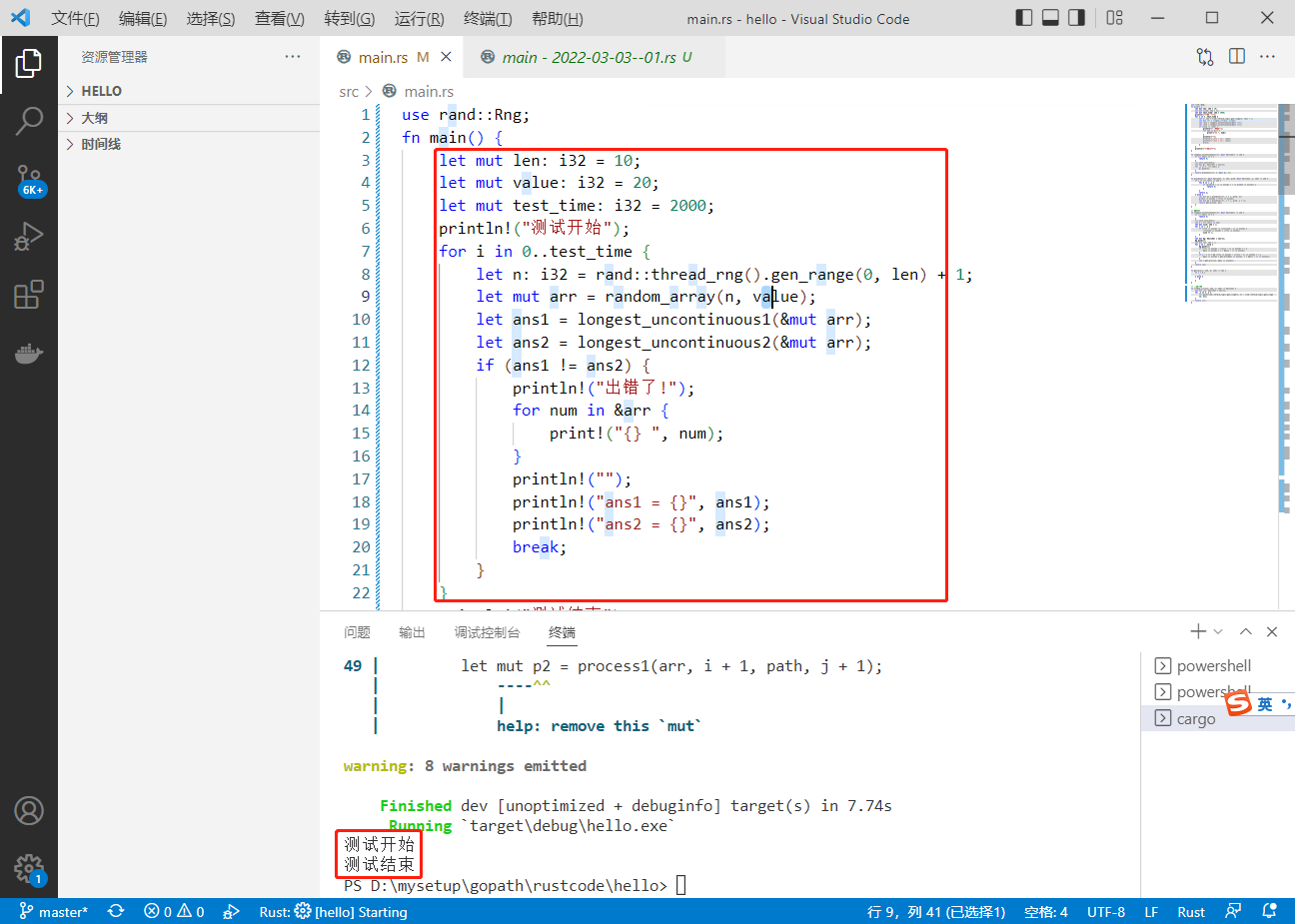Split the editor to the right
This screenshot has width=1295, height=924.
[1237, 57]
